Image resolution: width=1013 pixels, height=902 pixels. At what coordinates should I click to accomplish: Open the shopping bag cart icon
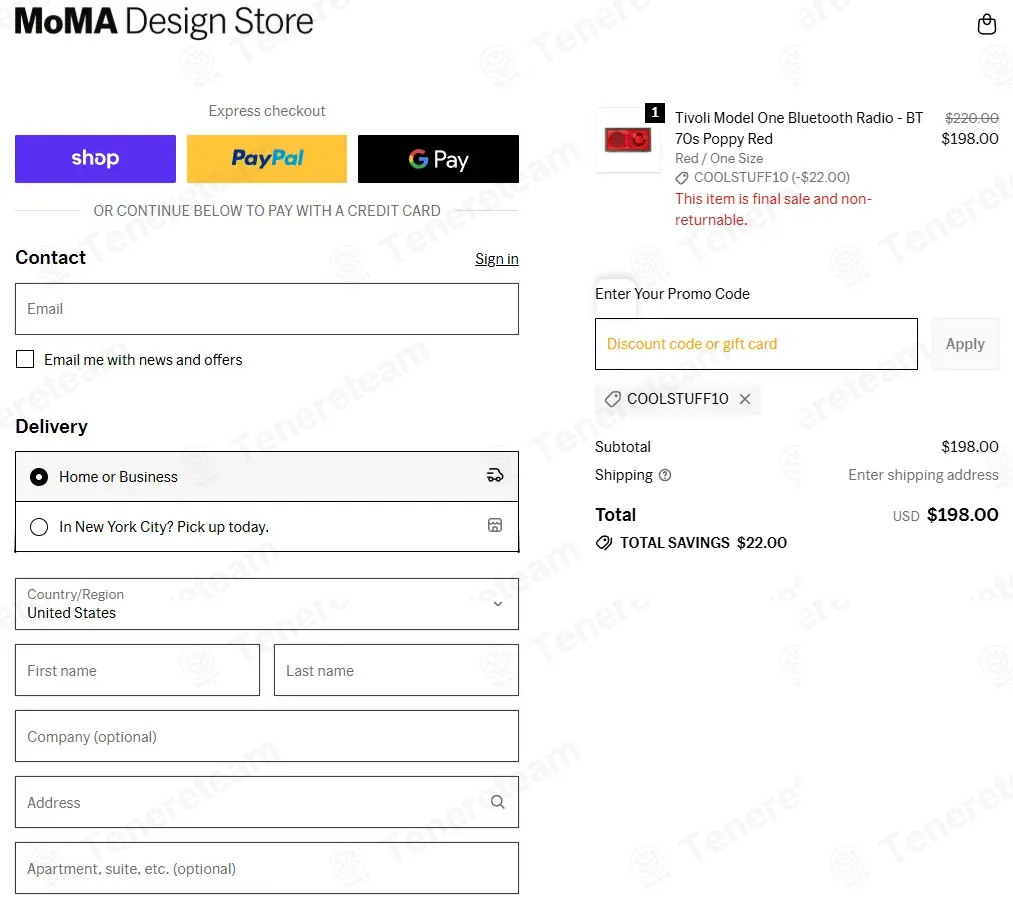tap(986, 25)
